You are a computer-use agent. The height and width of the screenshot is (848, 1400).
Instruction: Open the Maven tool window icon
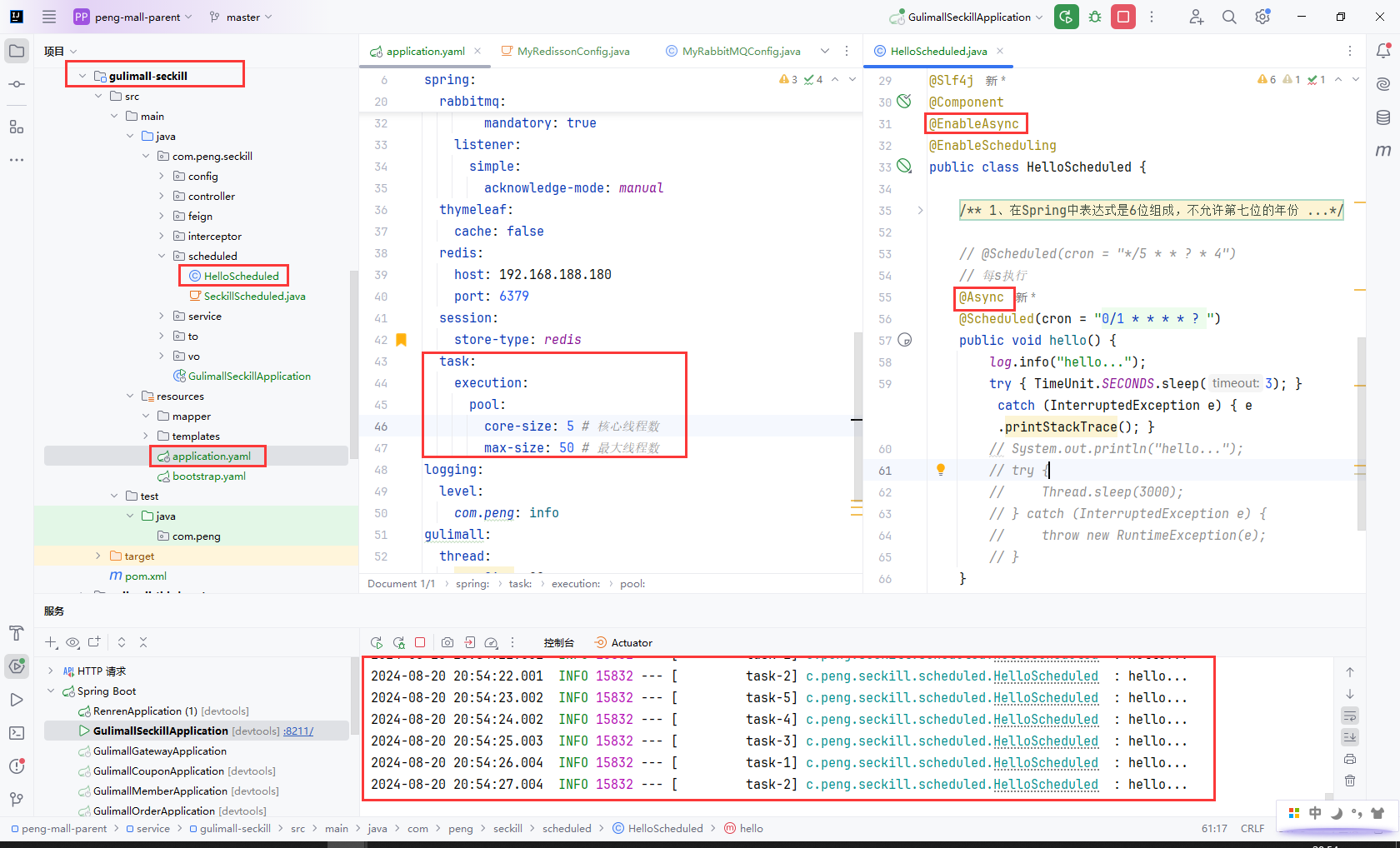[x=1383, y=151]
